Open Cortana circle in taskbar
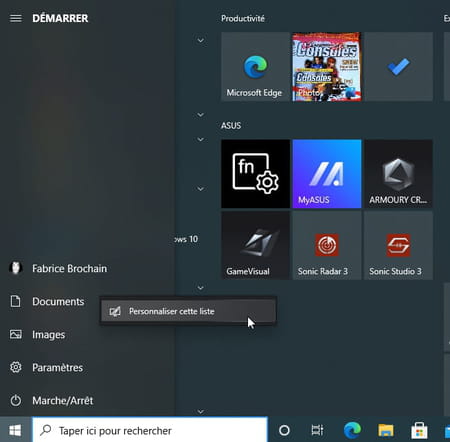The width and height of the screenshot is (450, 442). coord(284,430)
